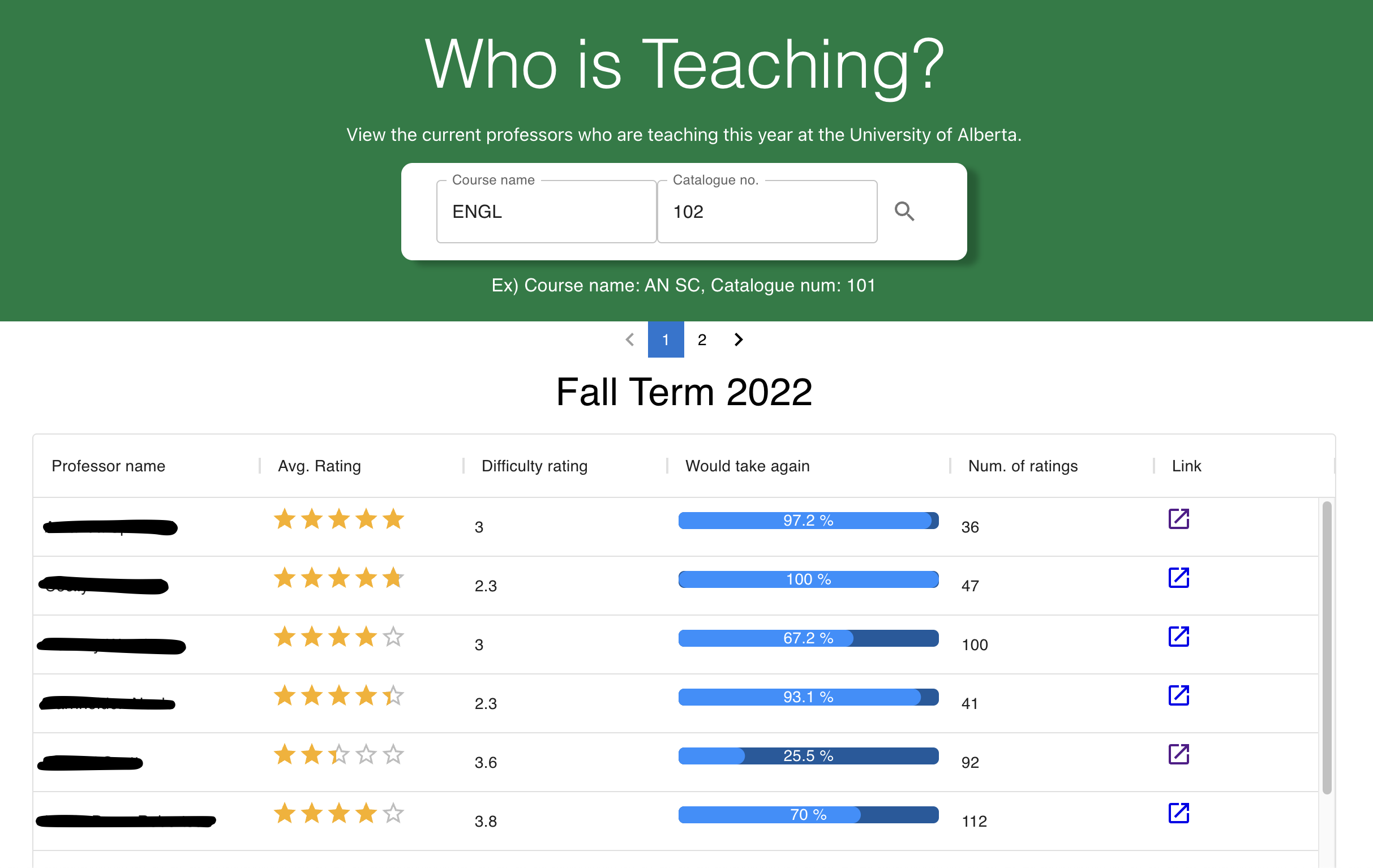Open external link for 25.5% professor row
The image size is (1373, 868).
1178,754
